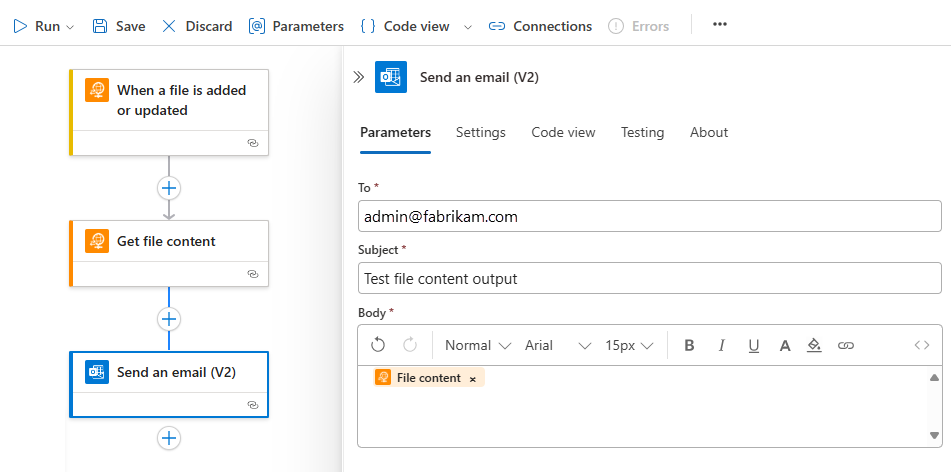This screenshot has width=951, height=472.
Task: Undo last edit in body editor
Action: click(x=378, y=345)
